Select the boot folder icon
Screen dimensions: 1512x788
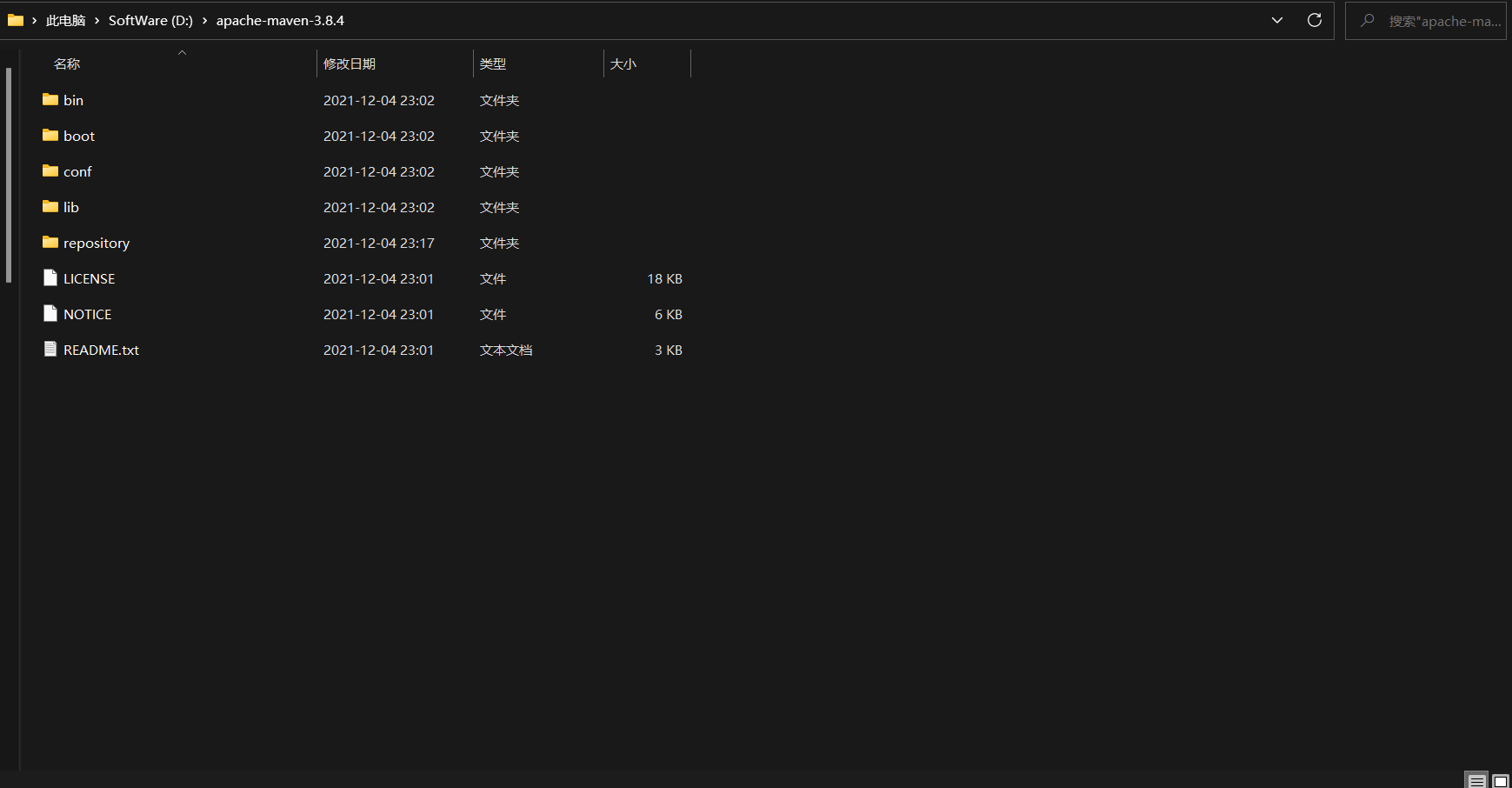pos(50,136)
